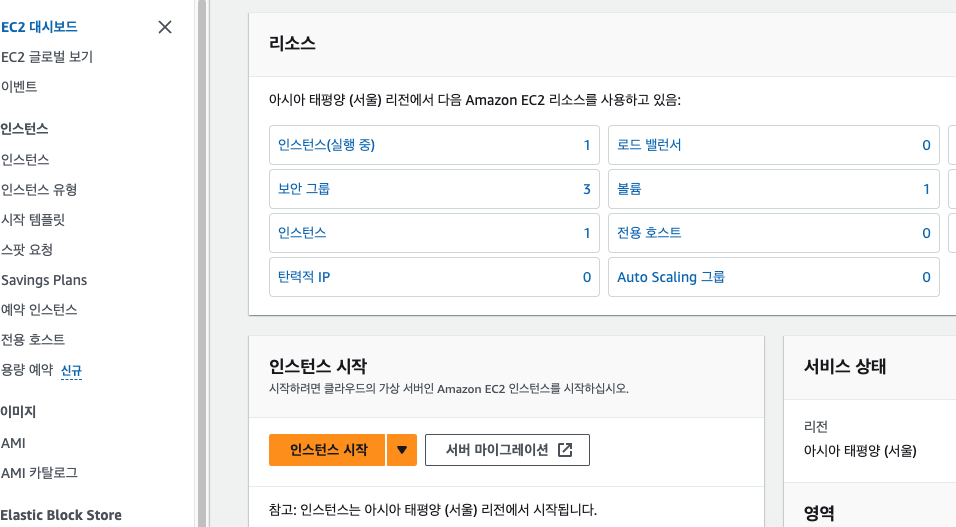The width and height of the screenshot is (956, 527).
Task: Open 로드 밸런서 resource card
Action: (774, 145)
